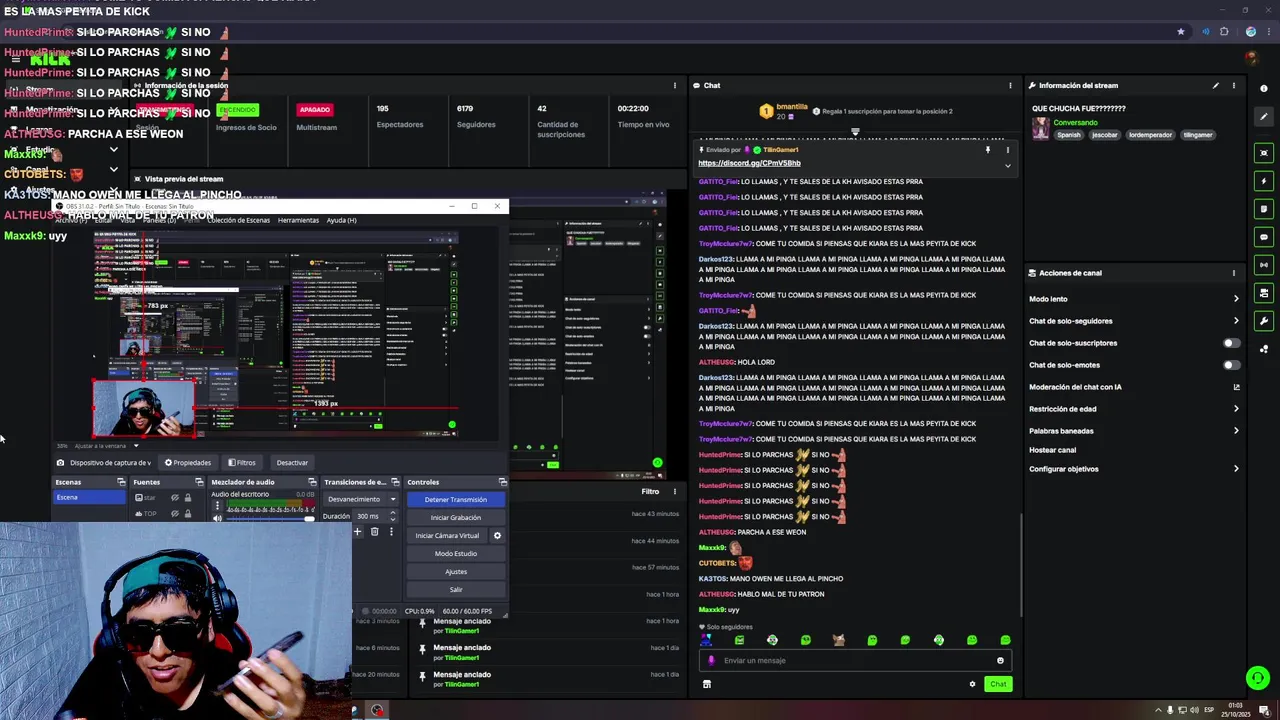Increase transition Duración with stepper
The image size is (1280, 720).
(x=392, y=513)
